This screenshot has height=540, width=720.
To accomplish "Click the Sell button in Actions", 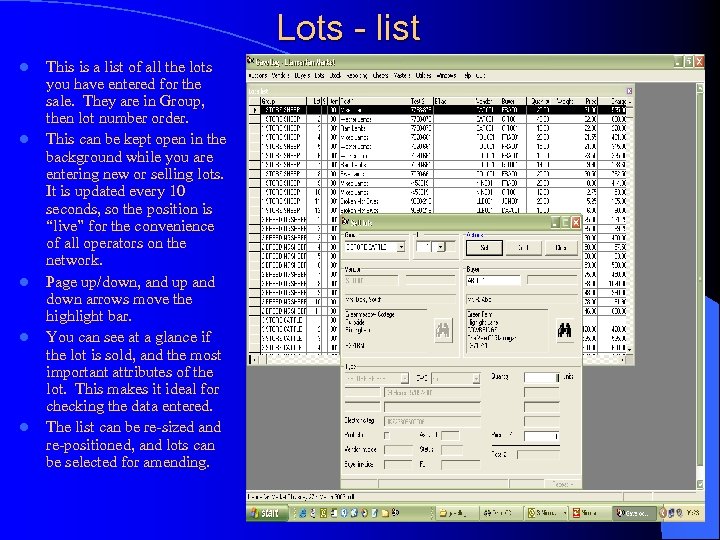I will (484, 248).
